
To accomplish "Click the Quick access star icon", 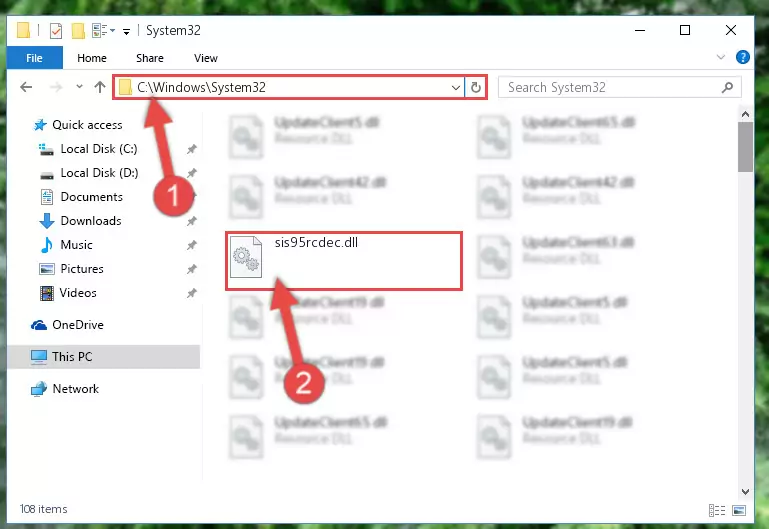I will (40, 125).
